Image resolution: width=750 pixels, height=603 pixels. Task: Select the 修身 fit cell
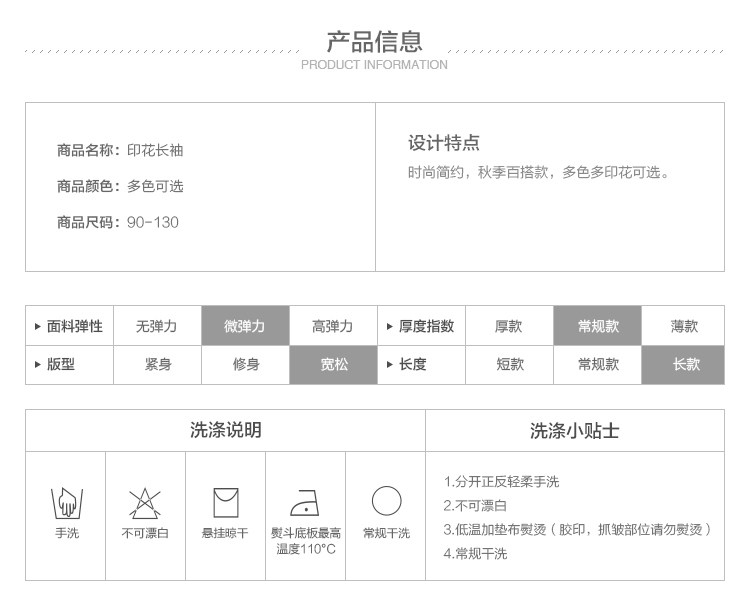(x=245, y=365)
